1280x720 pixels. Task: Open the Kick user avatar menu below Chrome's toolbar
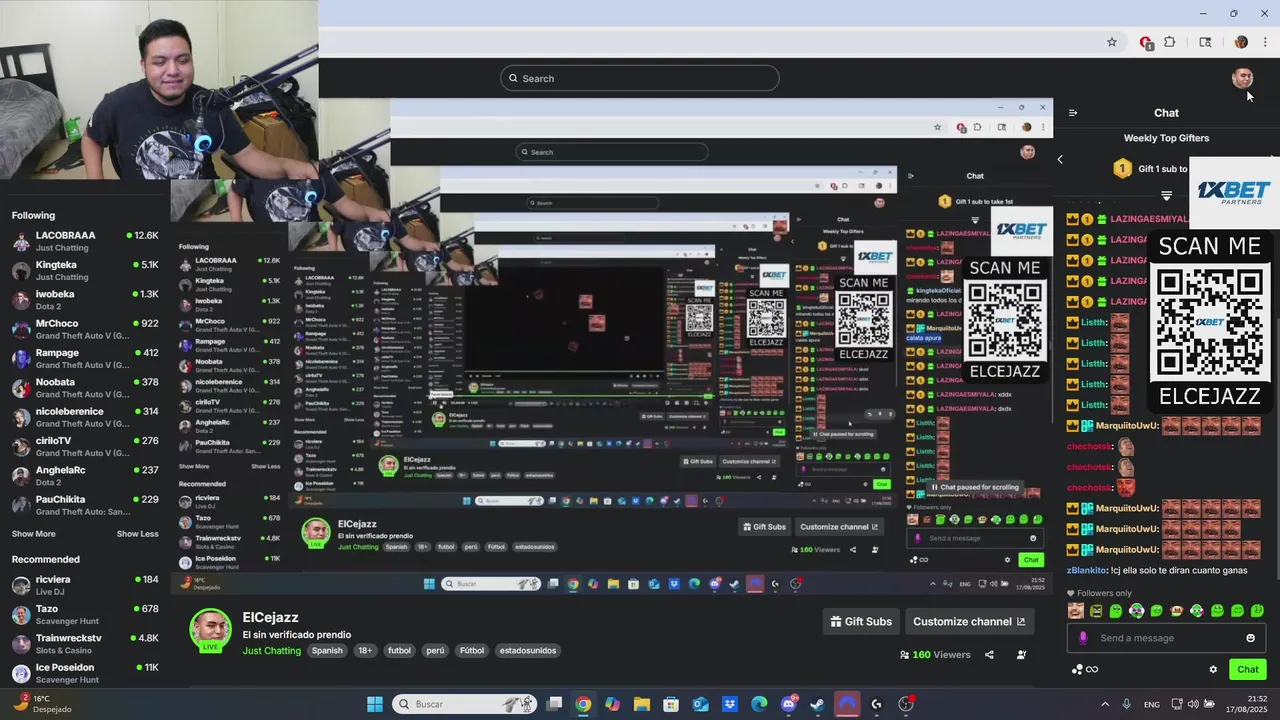[1242, 79]
